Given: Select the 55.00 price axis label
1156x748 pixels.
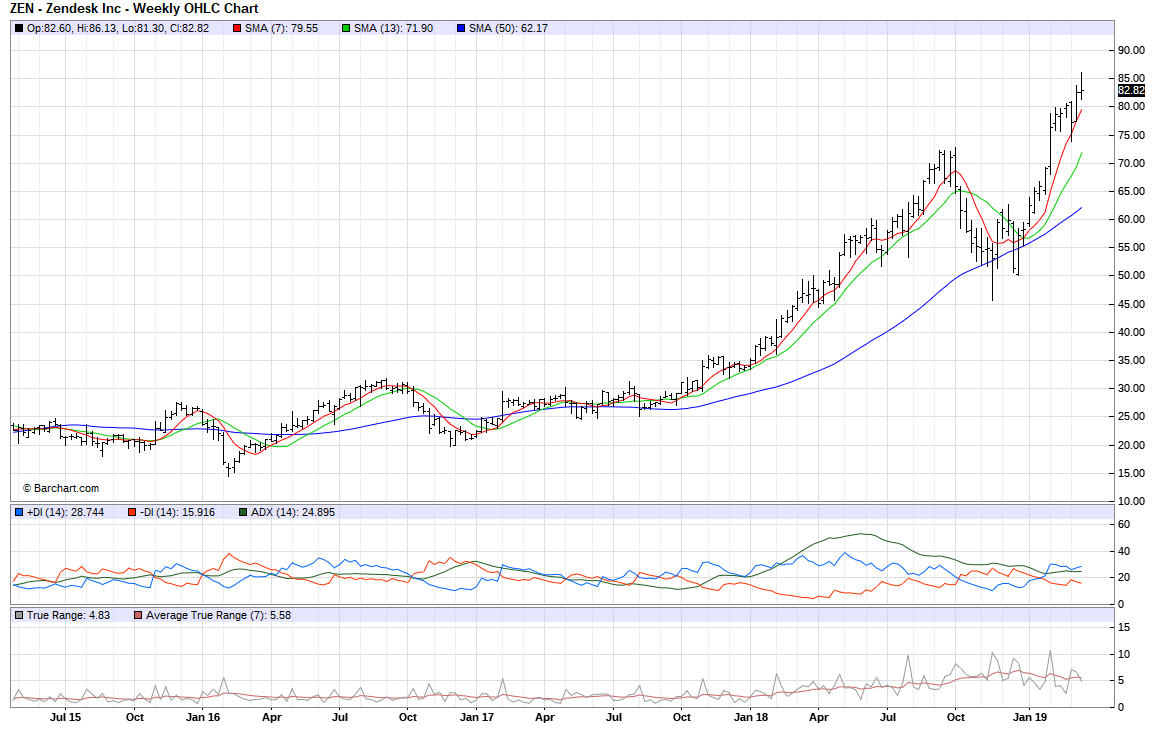Looking at the screenshot, I should click(x=1131, y=247).
